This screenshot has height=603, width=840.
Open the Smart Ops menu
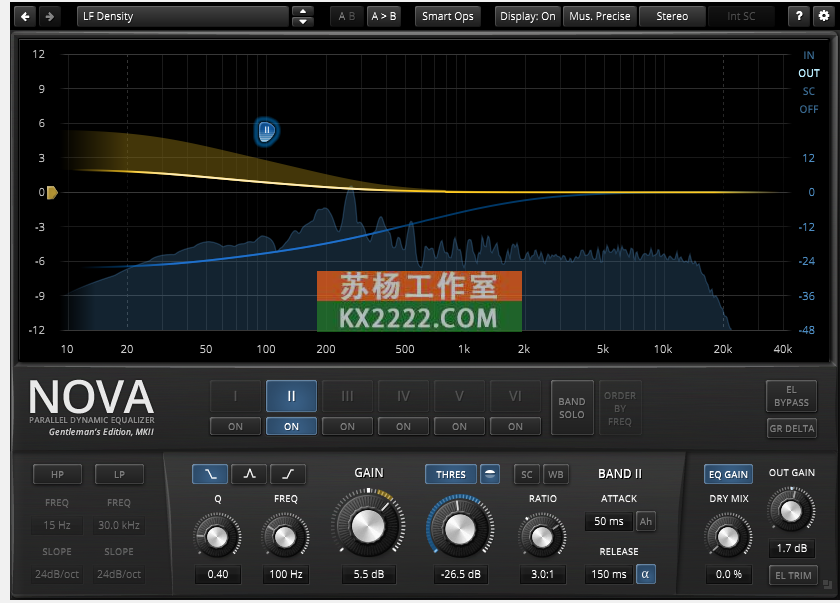coord(447,17)
